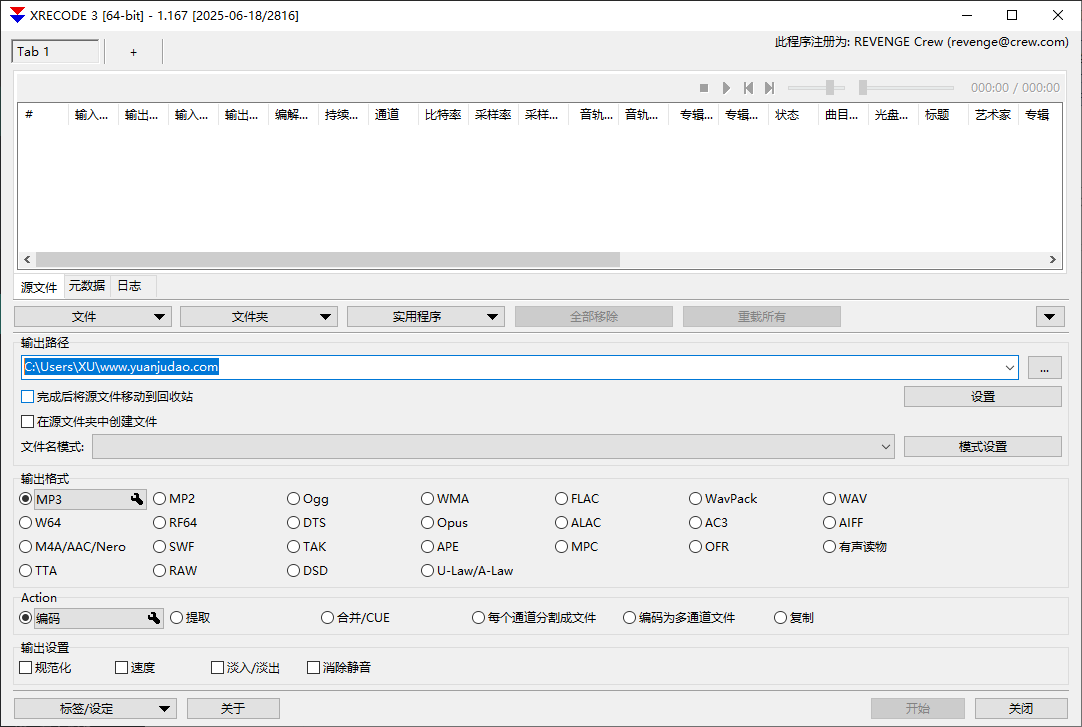
Task: Select 有声读物 output format
Action: point(854,547)
